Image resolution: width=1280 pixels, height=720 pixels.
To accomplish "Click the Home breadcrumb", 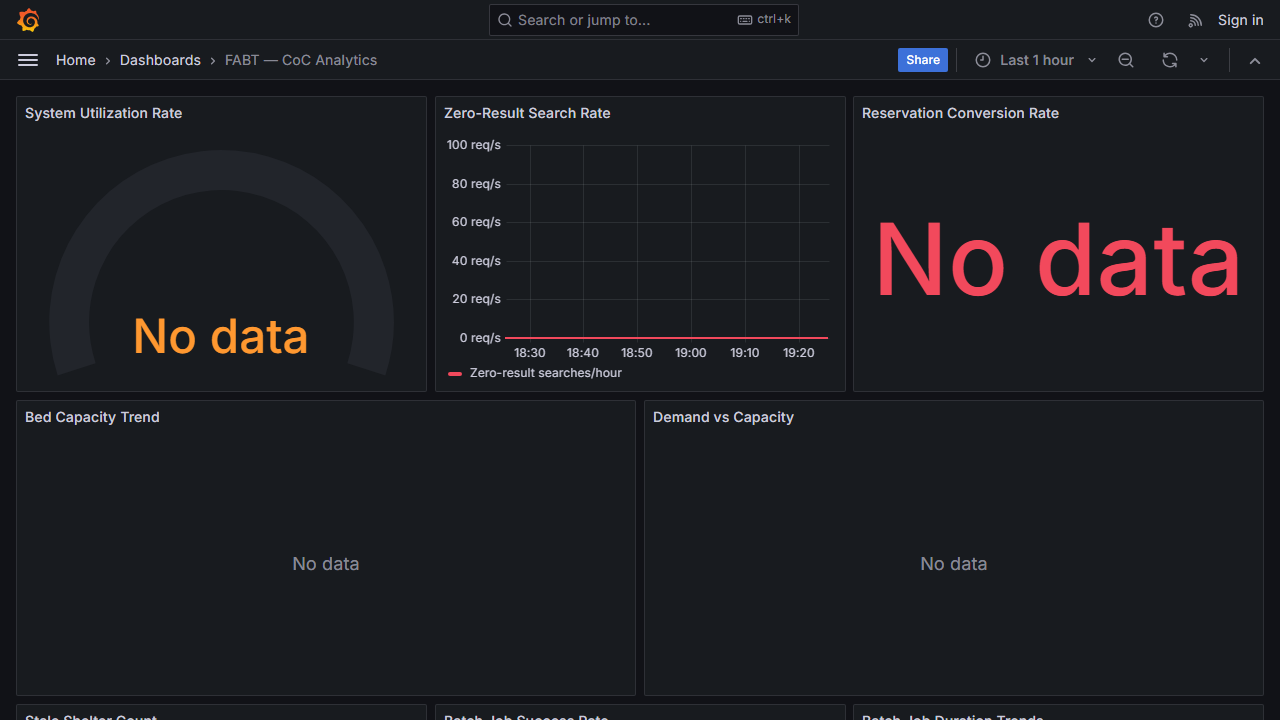I will pos(75,60).
